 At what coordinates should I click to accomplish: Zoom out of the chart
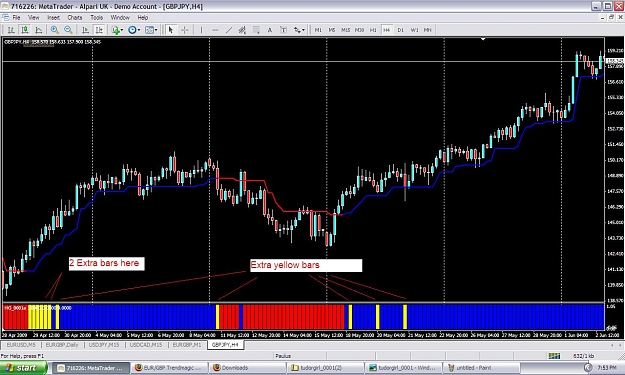point(68,30)
